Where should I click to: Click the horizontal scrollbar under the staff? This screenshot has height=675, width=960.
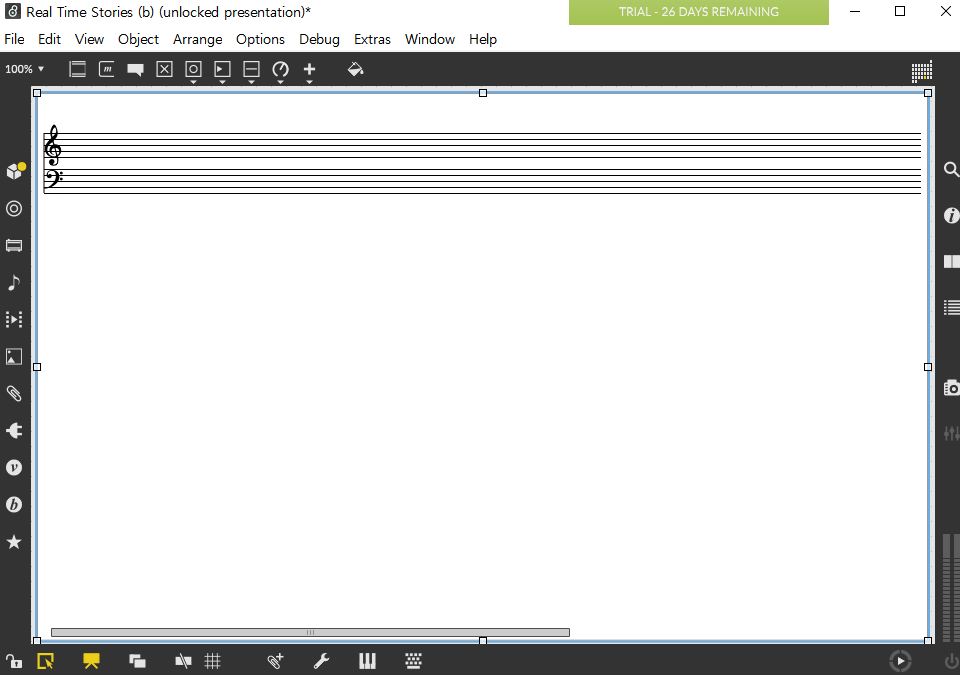coord(310,632)
